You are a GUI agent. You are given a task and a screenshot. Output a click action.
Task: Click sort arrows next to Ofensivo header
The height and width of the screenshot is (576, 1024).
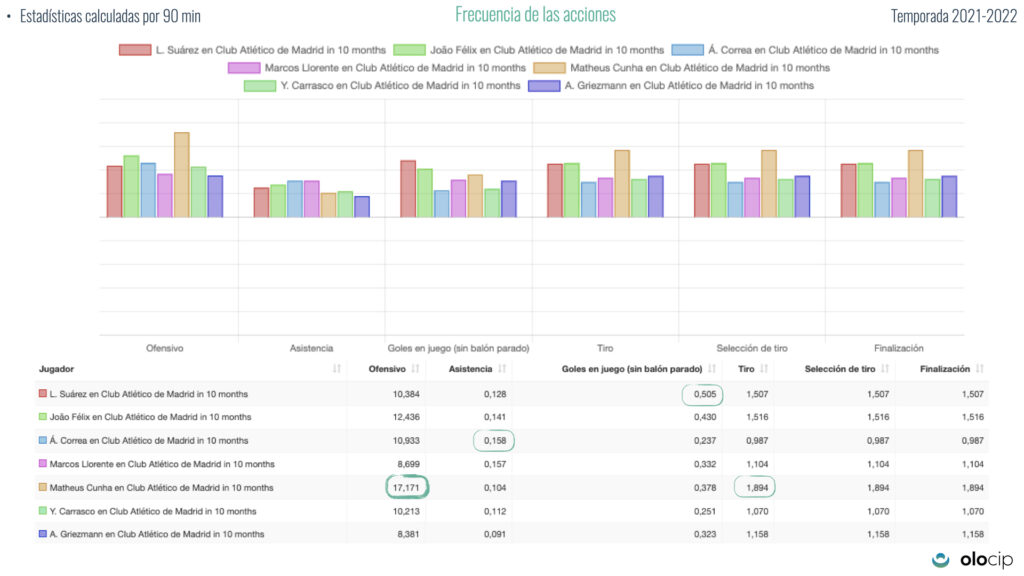(x=414, y=370)
